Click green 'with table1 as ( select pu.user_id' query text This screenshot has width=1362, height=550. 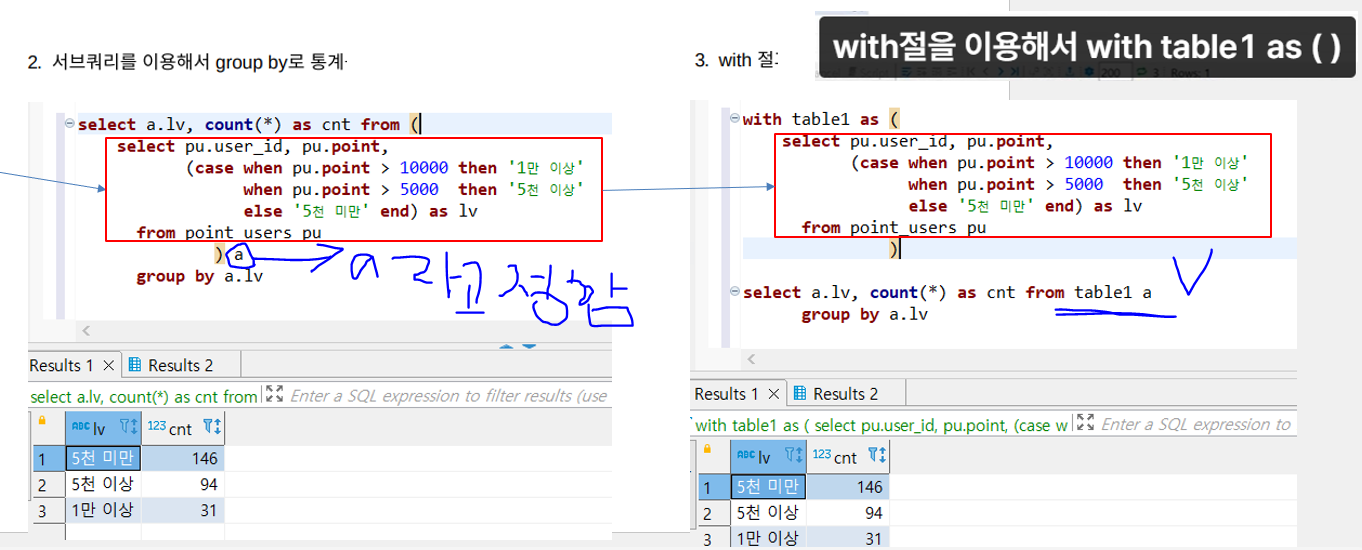[881, 425]
